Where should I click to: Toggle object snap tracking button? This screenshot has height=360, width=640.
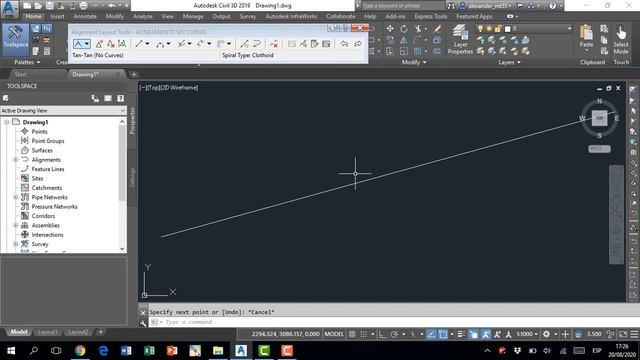(431, 334)
